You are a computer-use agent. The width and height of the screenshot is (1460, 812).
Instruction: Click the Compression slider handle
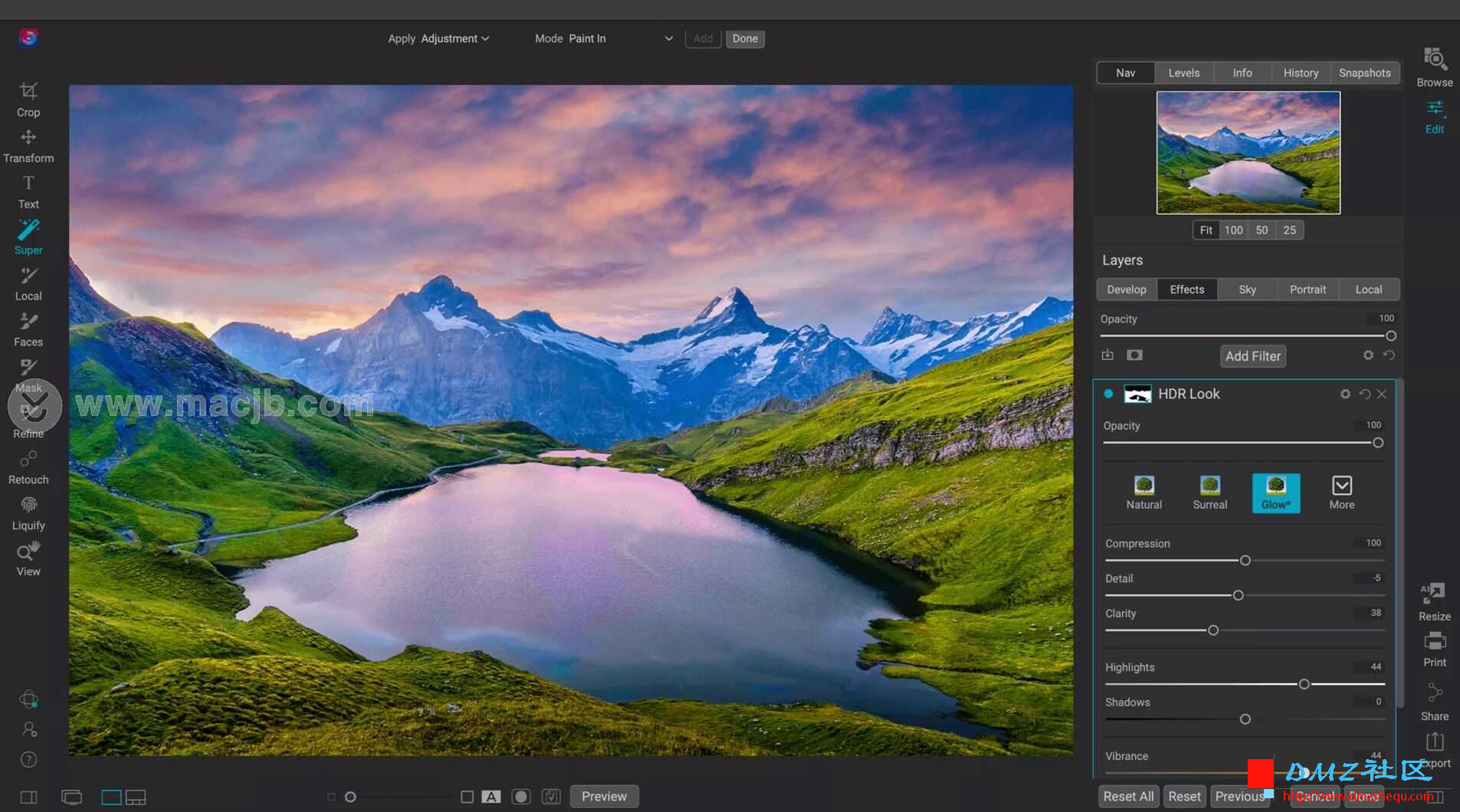click(x=1245, y=561)
